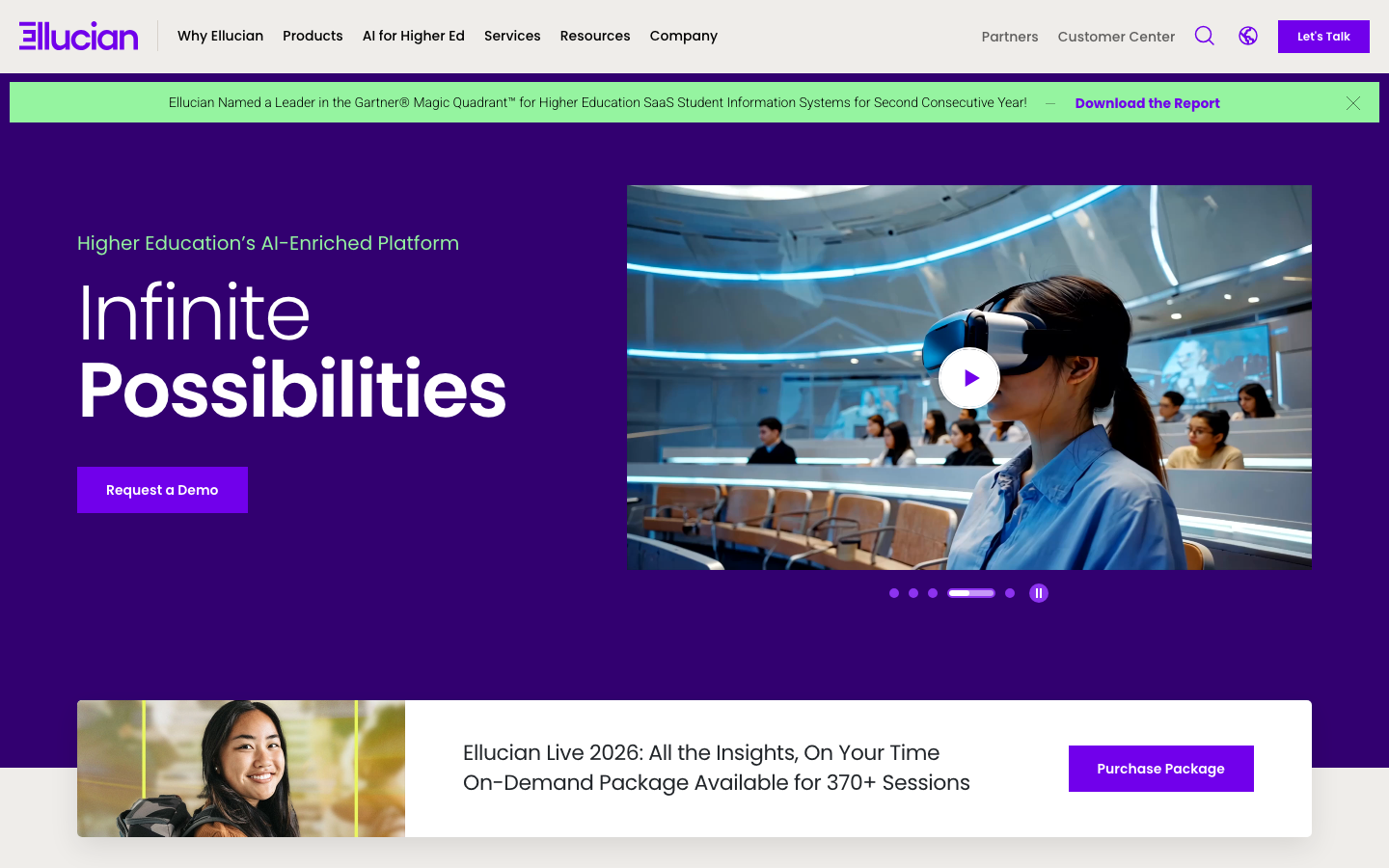This screenshot has height=868, width=1389.
Task: Click the Purchase Package button
Action: click(1160, 769)
